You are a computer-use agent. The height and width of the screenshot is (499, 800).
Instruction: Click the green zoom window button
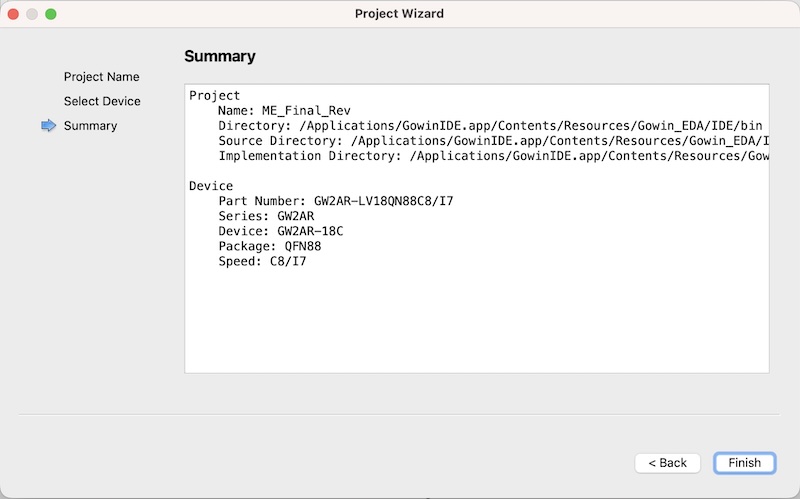[51, 14]
